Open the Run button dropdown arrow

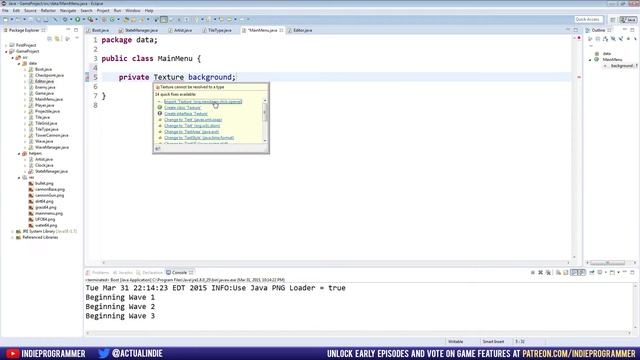[x=83, y=19]
